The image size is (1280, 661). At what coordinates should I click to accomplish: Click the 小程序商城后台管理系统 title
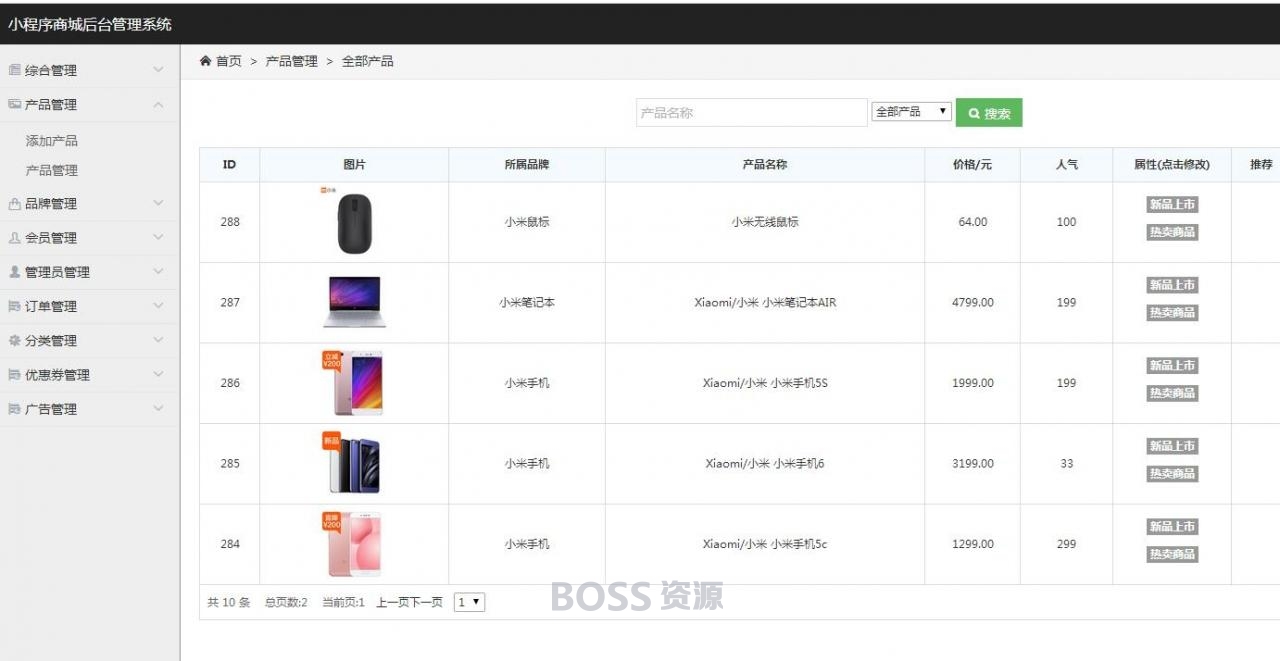pos(90,24)
